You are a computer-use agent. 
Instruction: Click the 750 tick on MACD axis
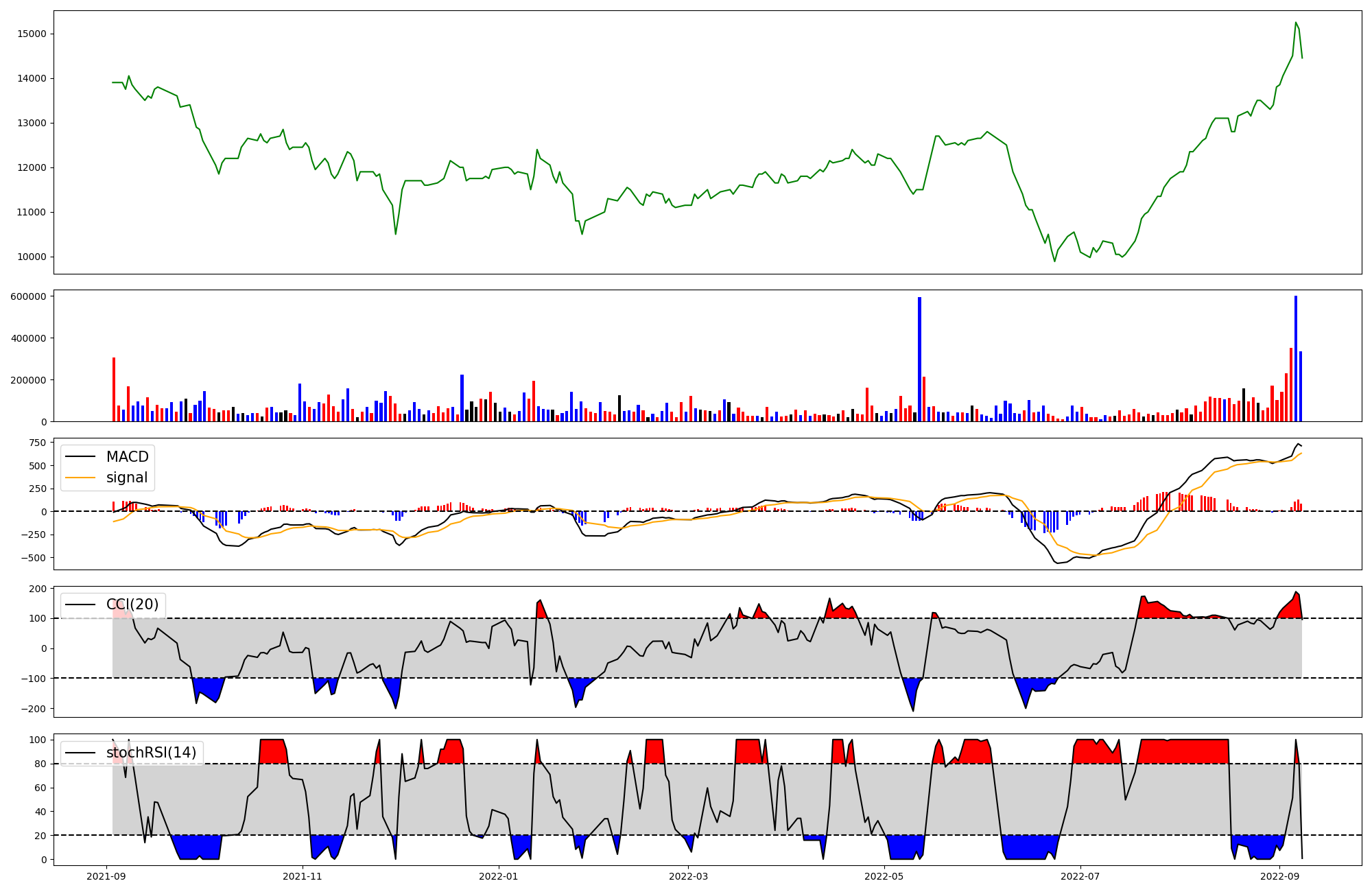(38, 443)
